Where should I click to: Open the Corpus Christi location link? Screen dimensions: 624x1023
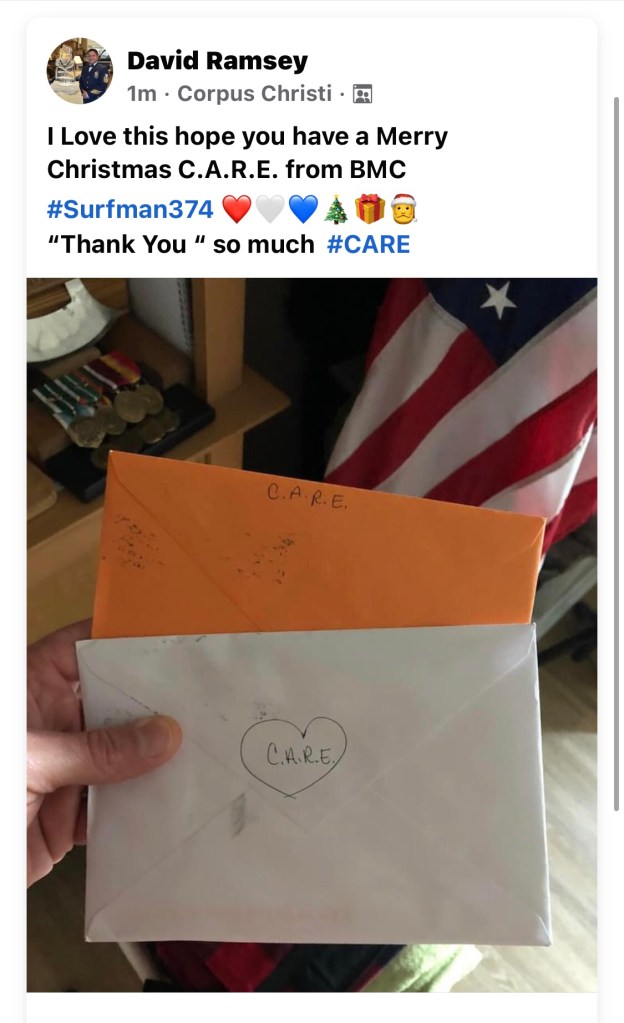point(255,93)
